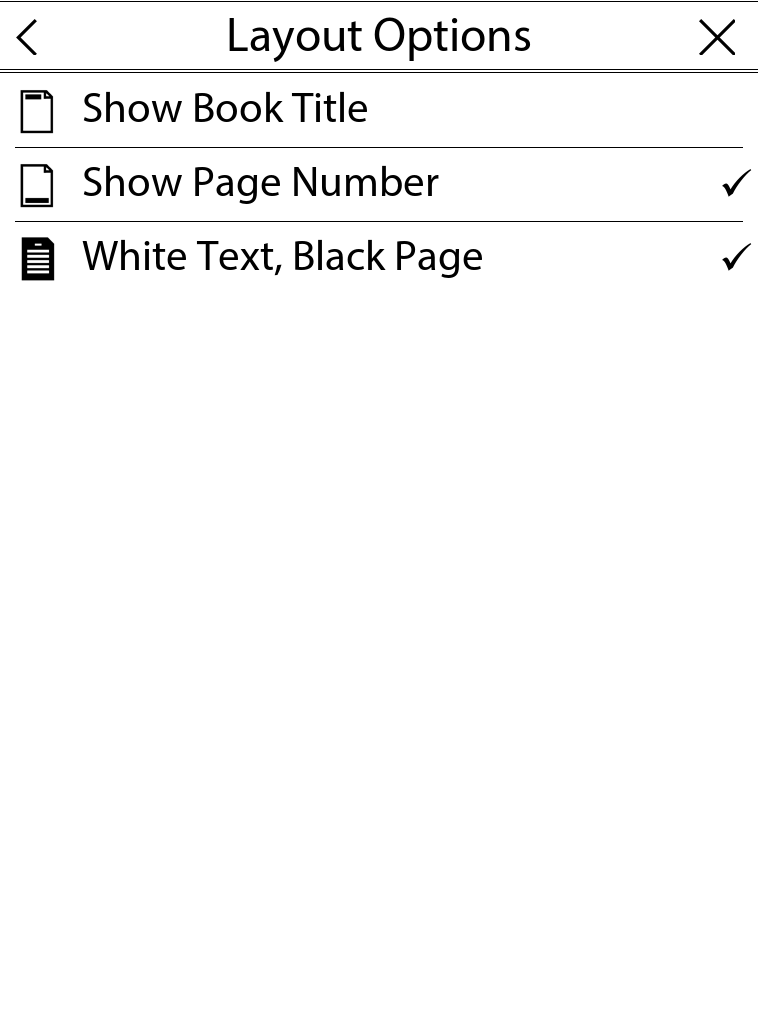Click the checkmark beside Show Page Number

coord(735,183)
